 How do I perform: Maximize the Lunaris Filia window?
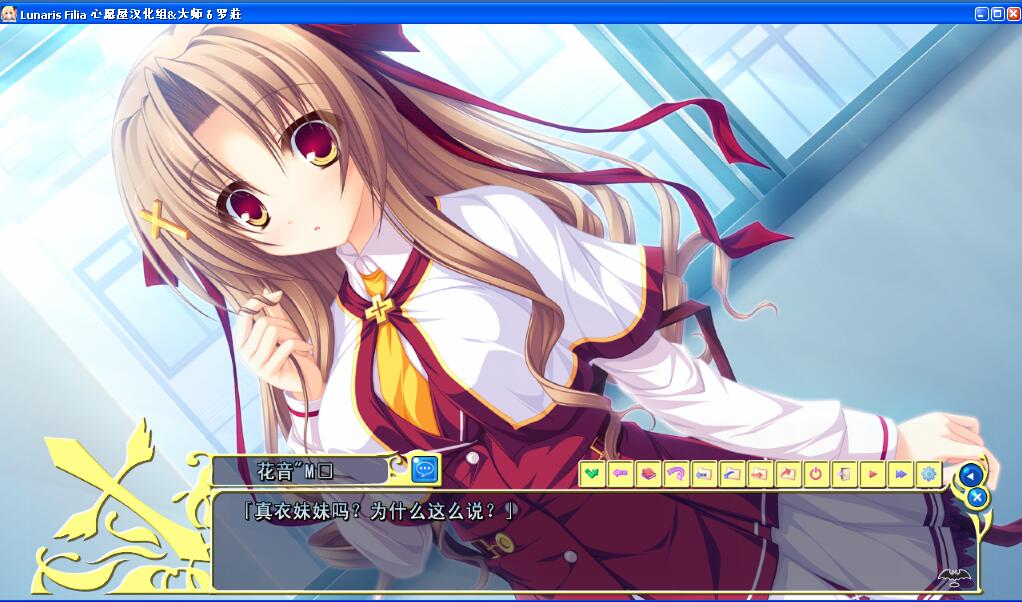[997, 14]
